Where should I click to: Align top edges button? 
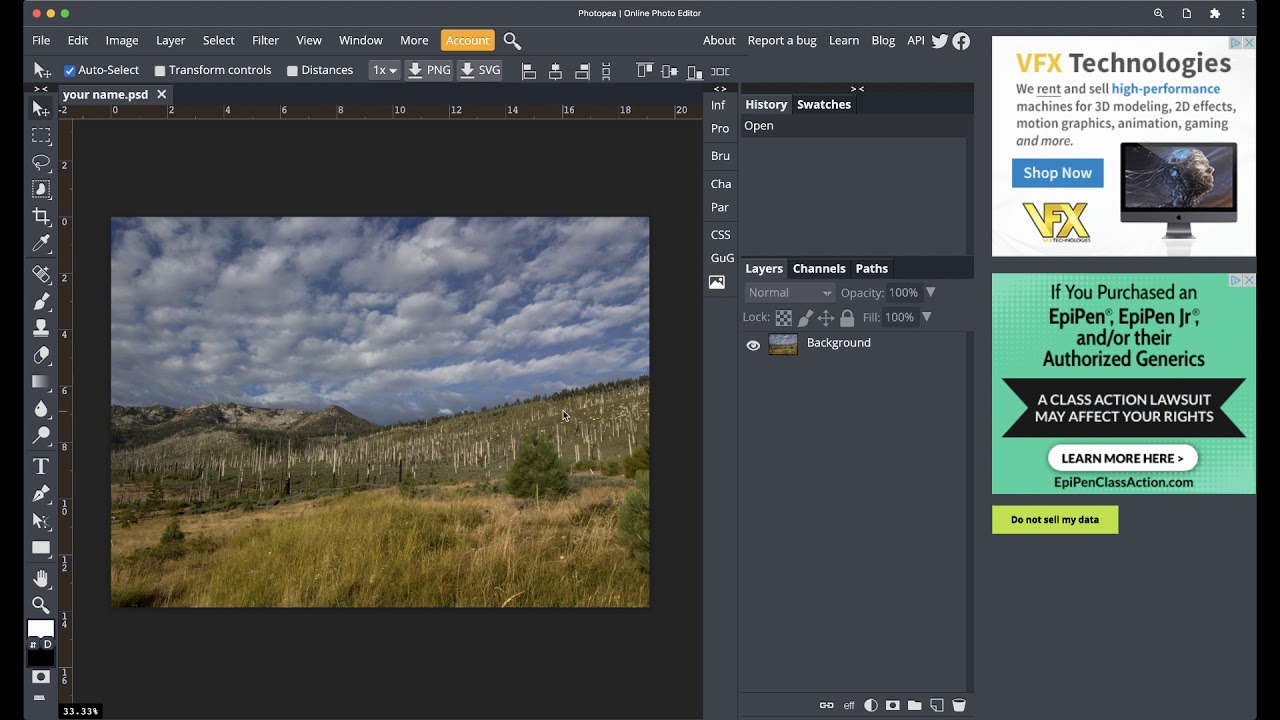coord(644,71)
